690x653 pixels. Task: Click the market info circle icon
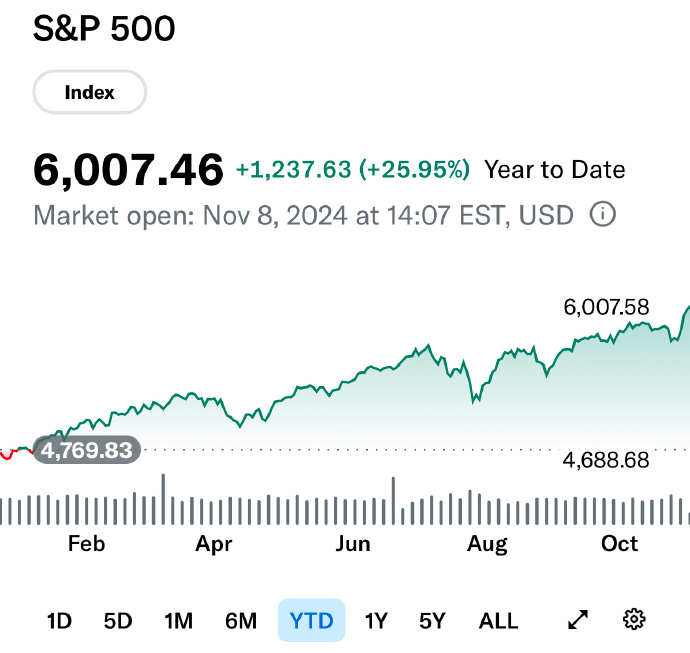(x=603, y=214)
